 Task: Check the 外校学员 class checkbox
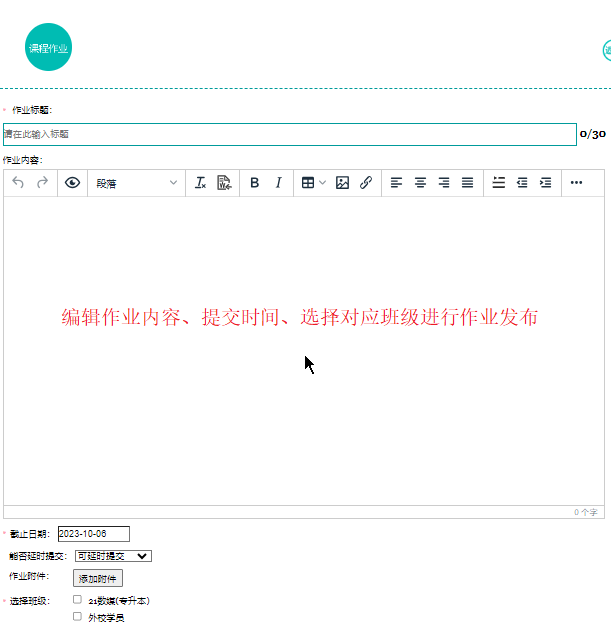tap(77, 616)
